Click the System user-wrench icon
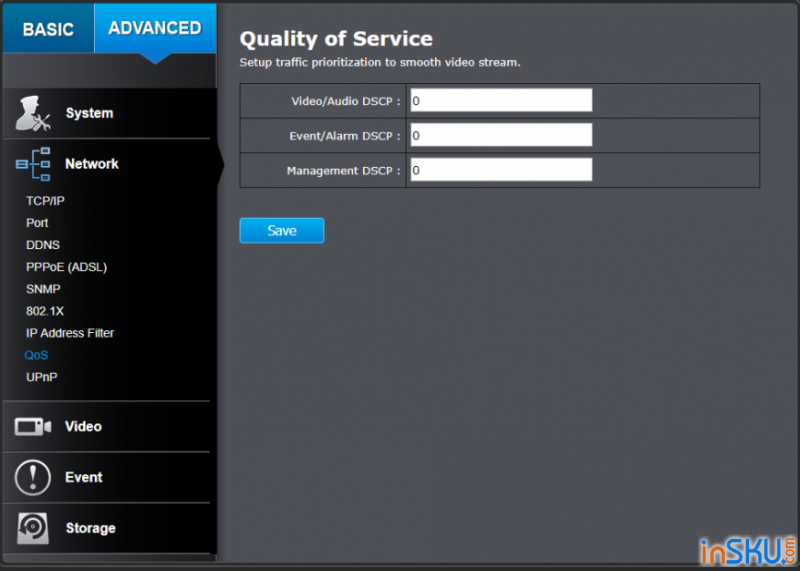 33,113
